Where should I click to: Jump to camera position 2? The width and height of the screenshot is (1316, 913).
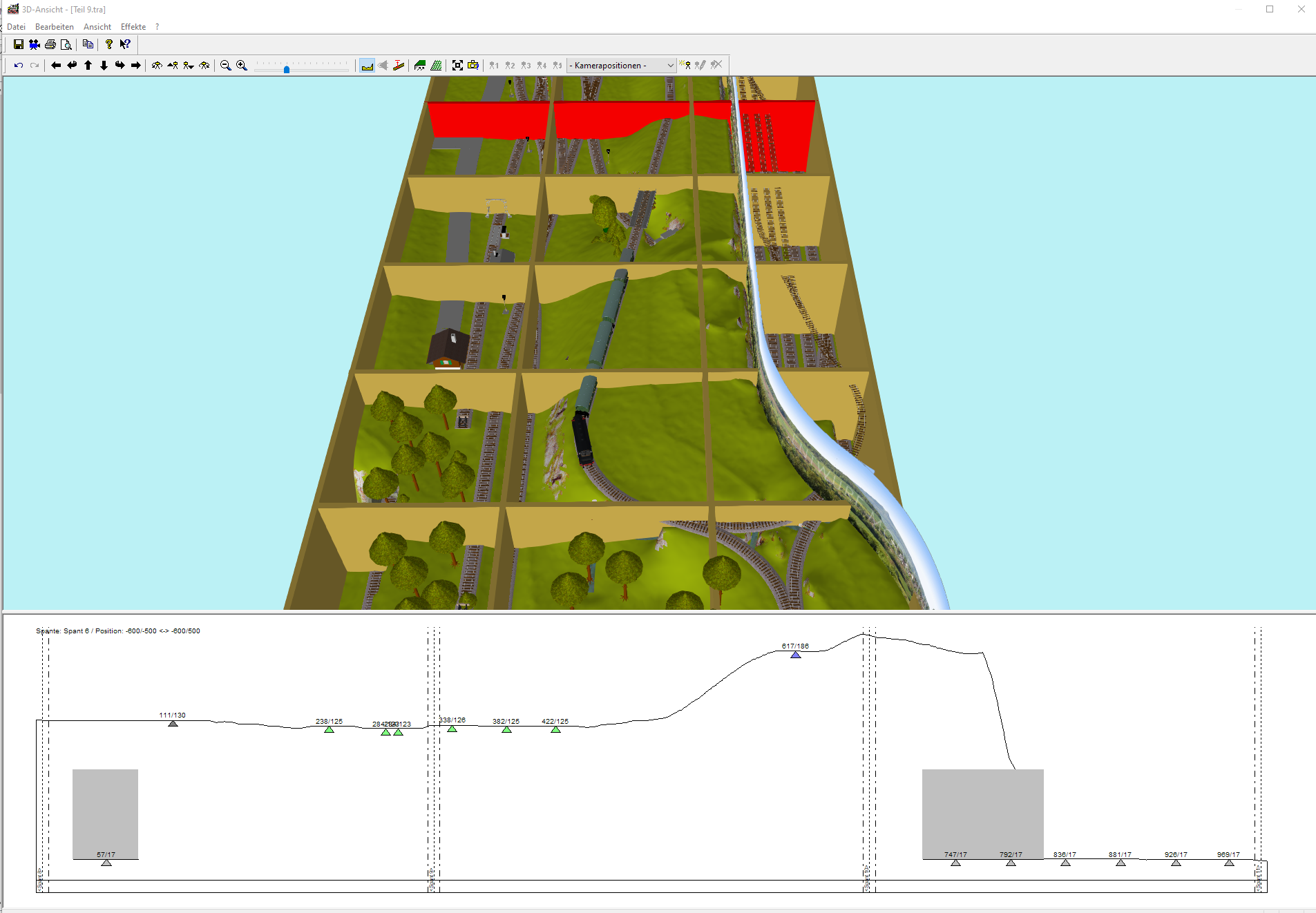point(510,65)
